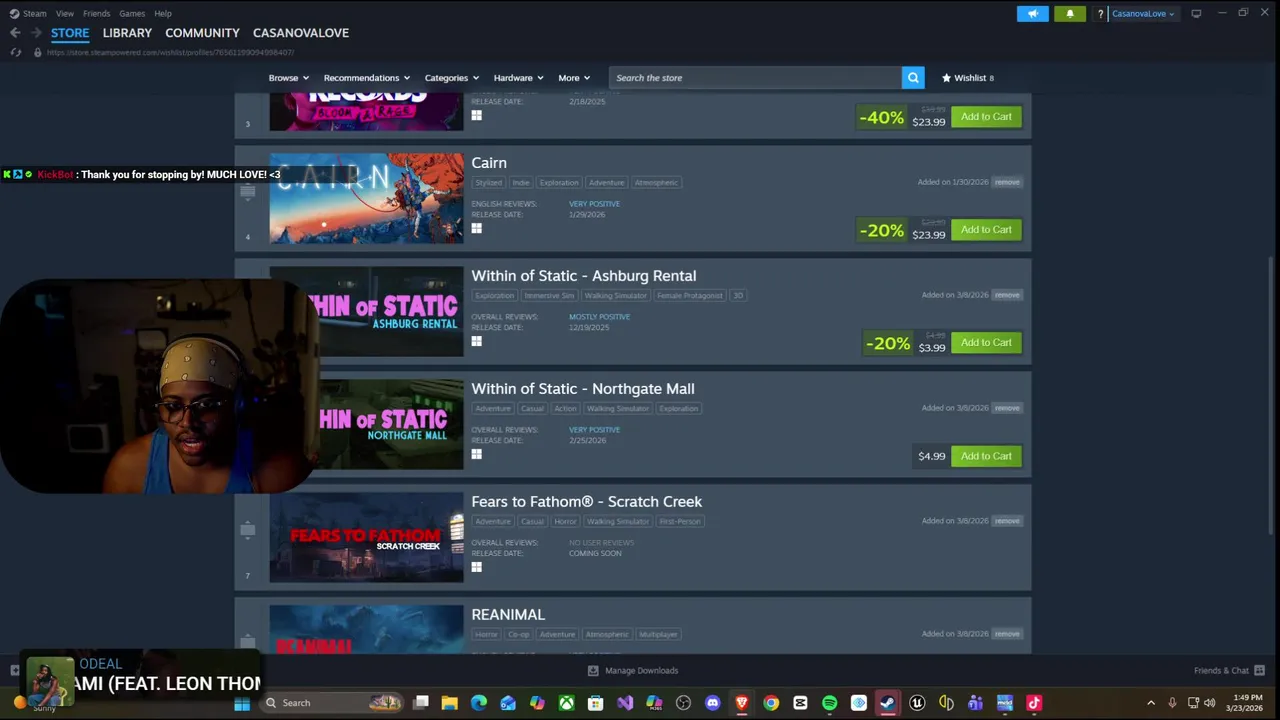Click REANIMAL's Co-op tag
Viewport: 1280px width, 720px height.
click(x=518, y=635)
